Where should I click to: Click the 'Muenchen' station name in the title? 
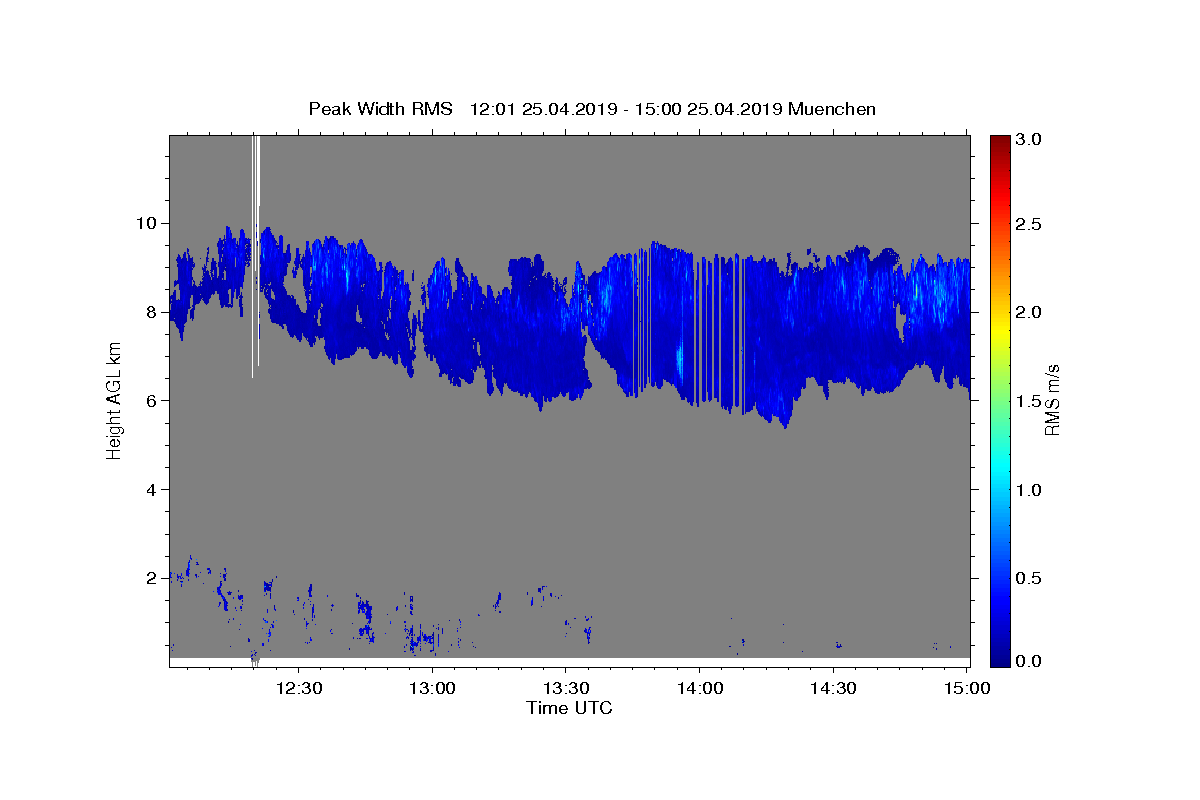(x=832, y=109)
